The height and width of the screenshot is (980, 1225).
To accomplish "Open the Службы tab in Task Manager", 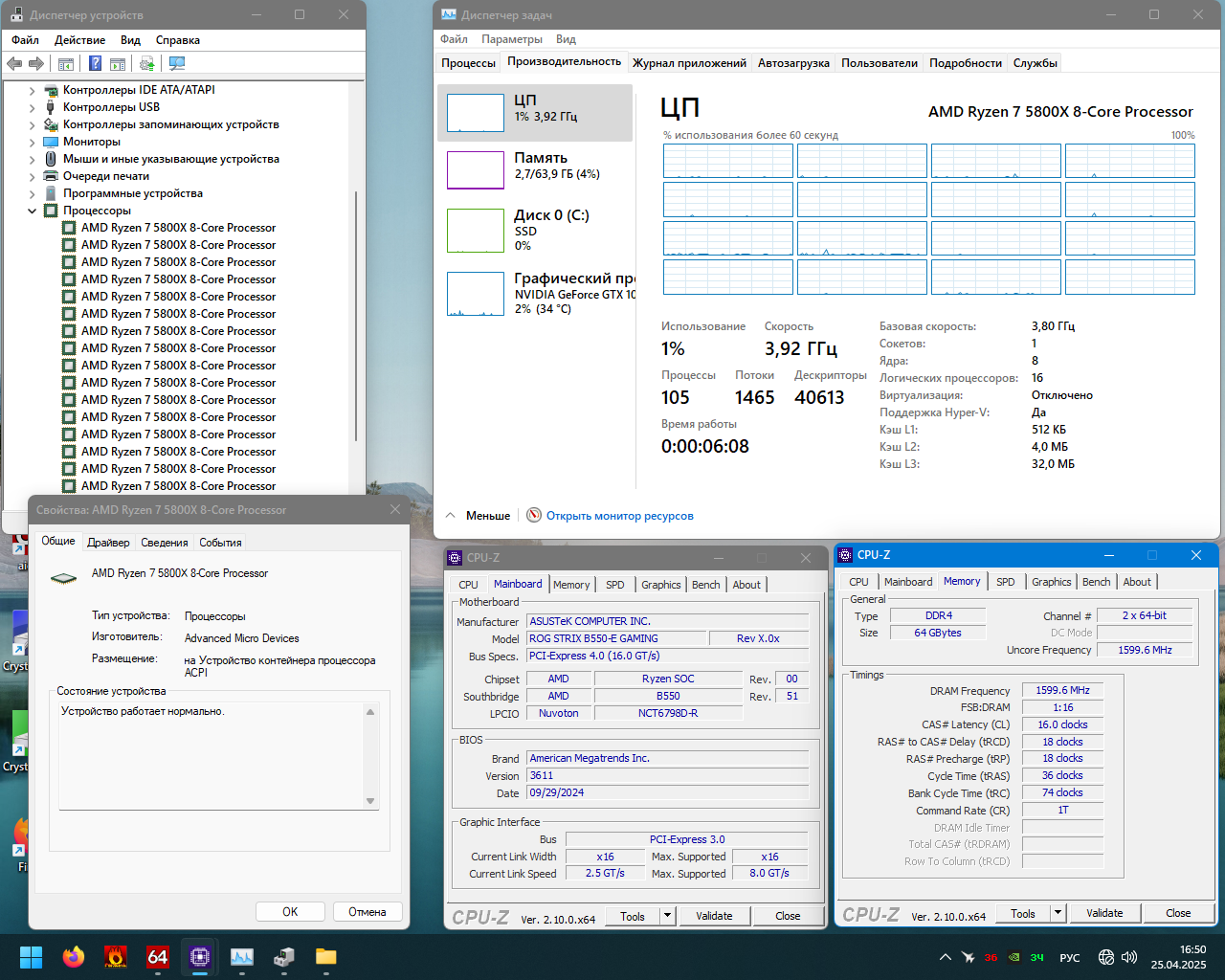I will (1036, 63).
